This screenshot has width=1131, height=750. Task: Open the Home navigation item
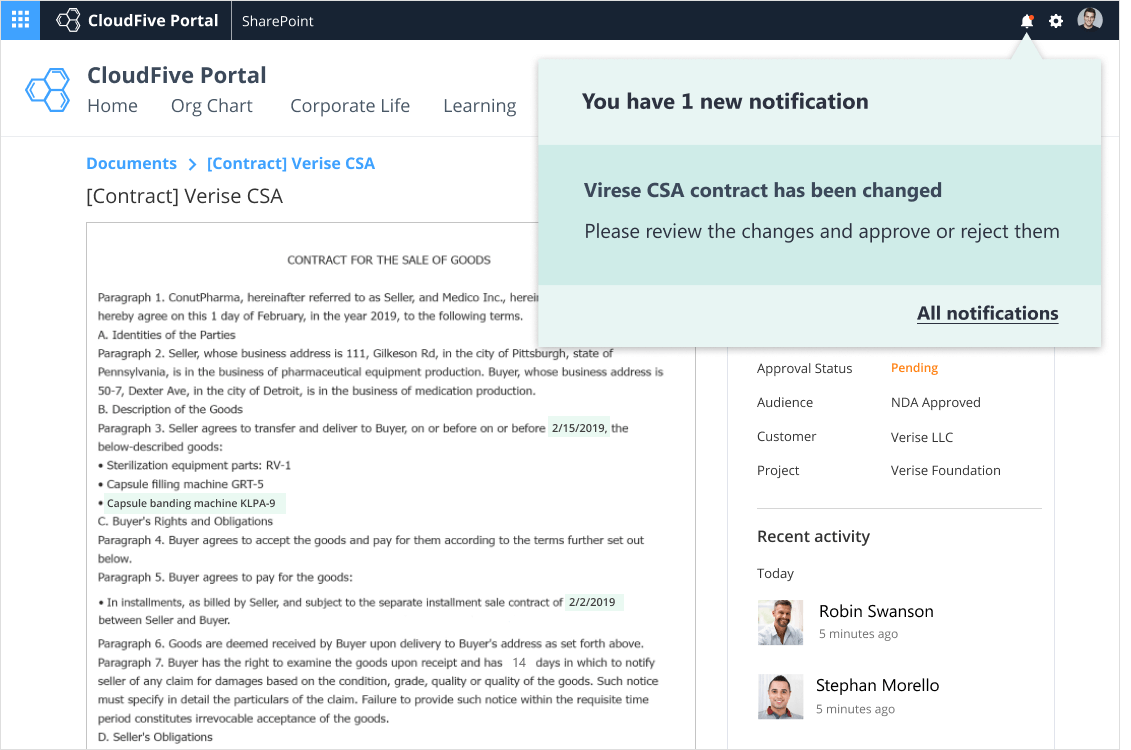[112, 106]
